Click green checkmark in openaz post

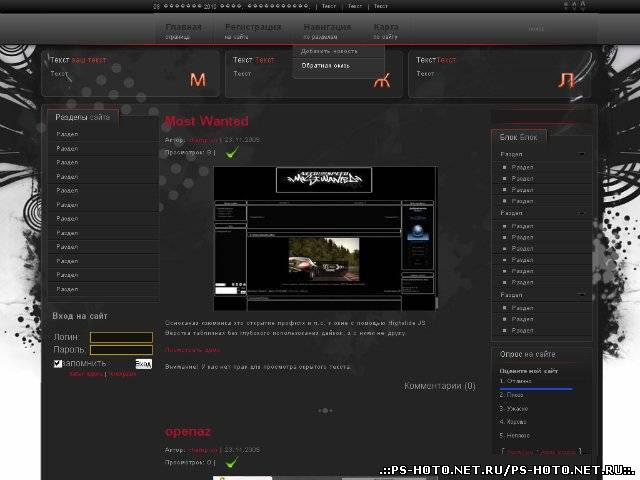point(232,462)
